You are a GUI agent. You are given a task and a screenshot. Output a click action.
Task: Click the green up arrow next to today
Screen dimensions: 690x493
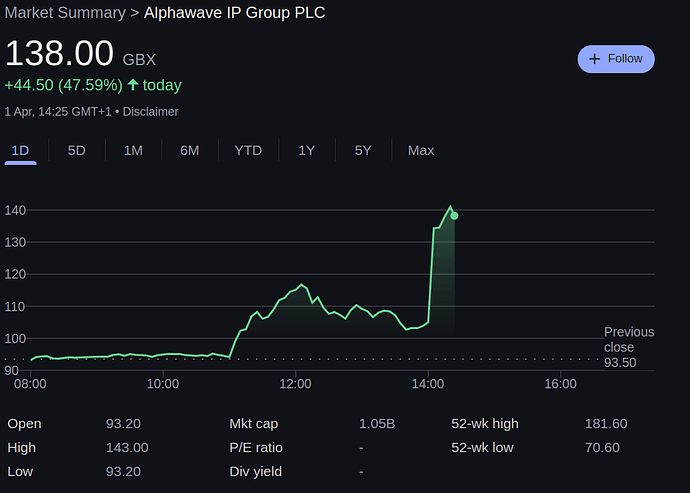point(133,85)
